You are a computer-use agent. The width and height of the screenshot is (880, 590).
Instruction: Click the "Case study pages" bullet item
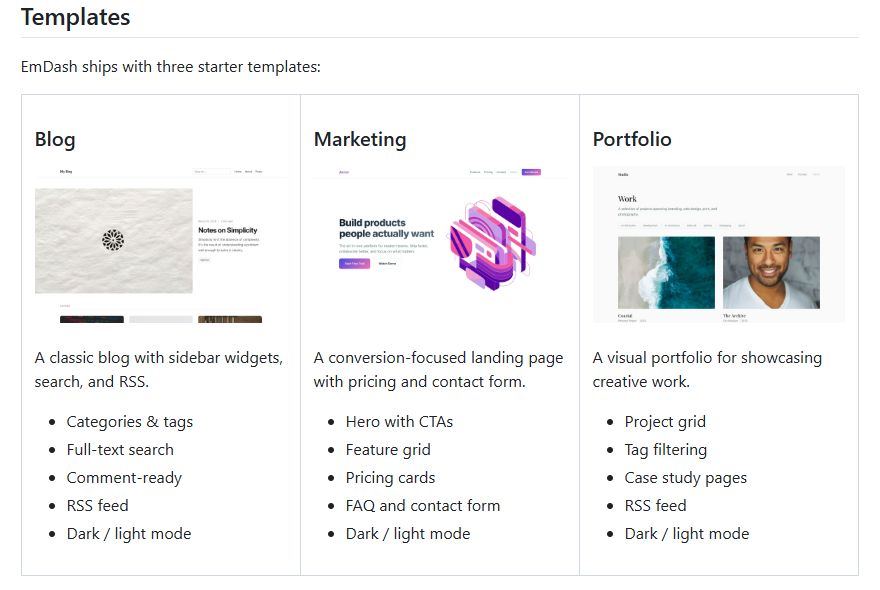click(x=686, y=478)
